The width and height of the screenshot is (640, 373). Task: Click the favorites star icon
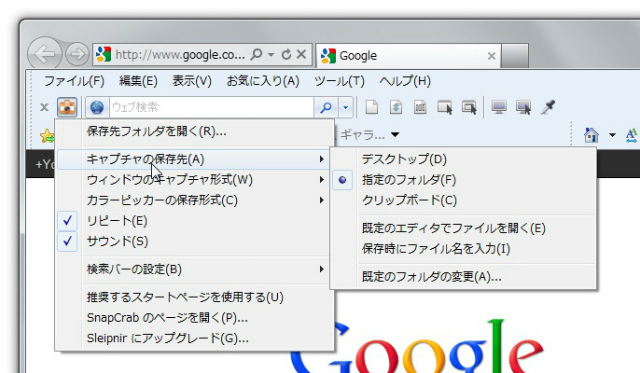(47, 135)
